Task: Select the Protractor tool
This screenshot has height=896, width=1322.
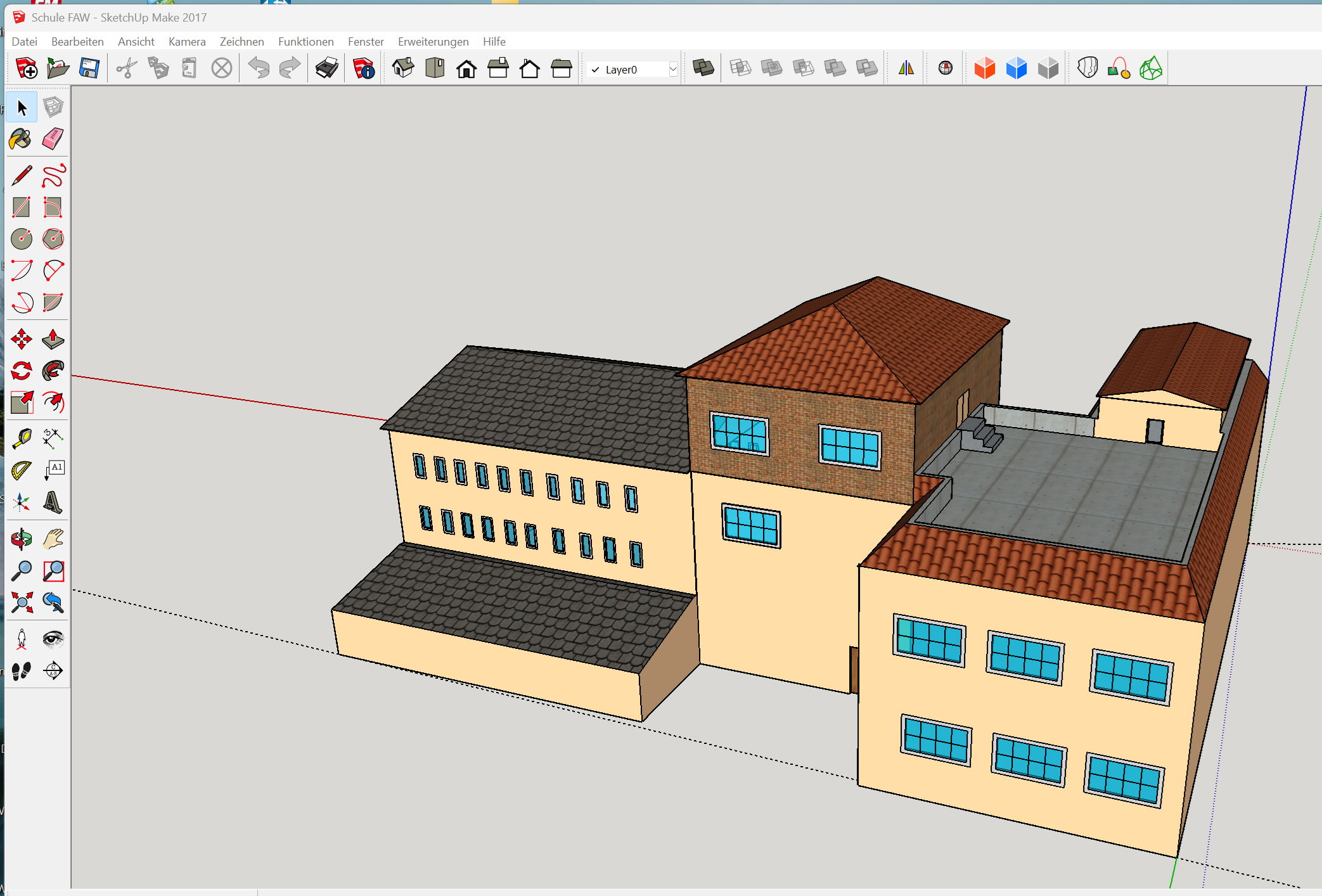Action: click(x=21, y=470)
